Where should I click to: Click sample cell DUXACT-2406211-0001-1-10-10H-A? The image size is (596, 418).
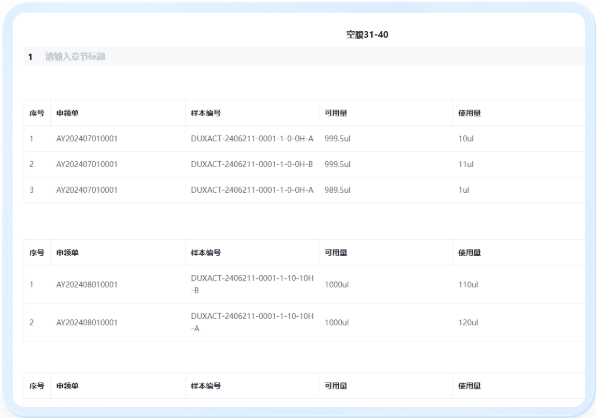click(252, 322)
